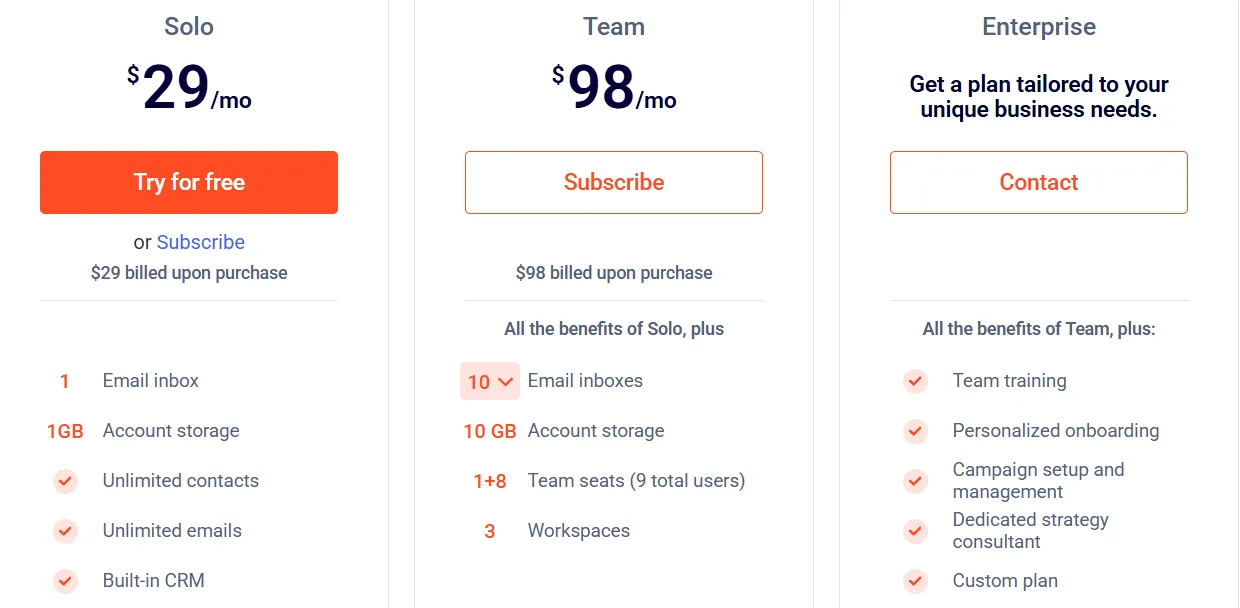
Task: Click the 10 GB storage value
Action: 490,431
